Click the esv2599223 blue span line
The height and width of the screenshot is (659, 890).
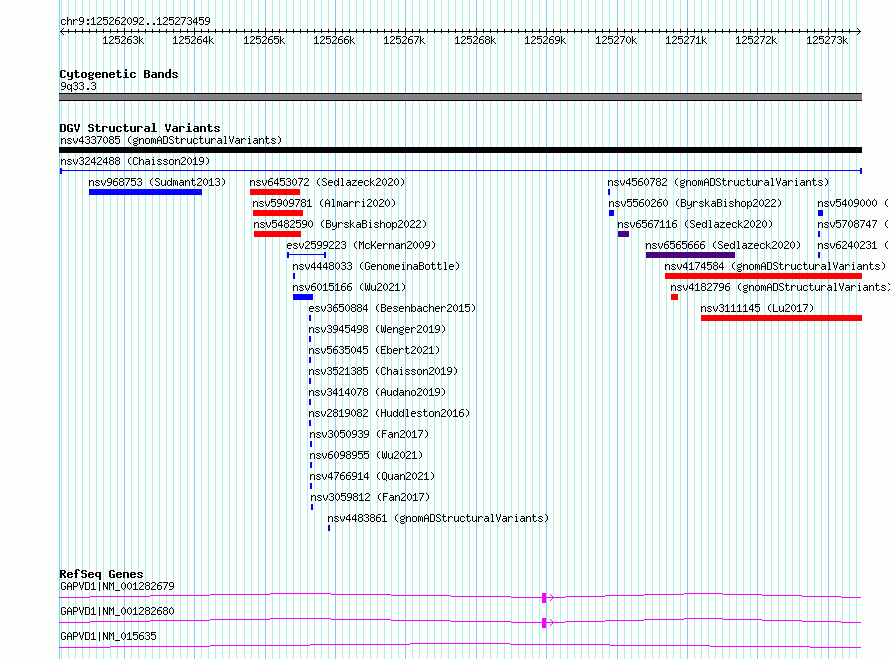[x=307, y=255]
